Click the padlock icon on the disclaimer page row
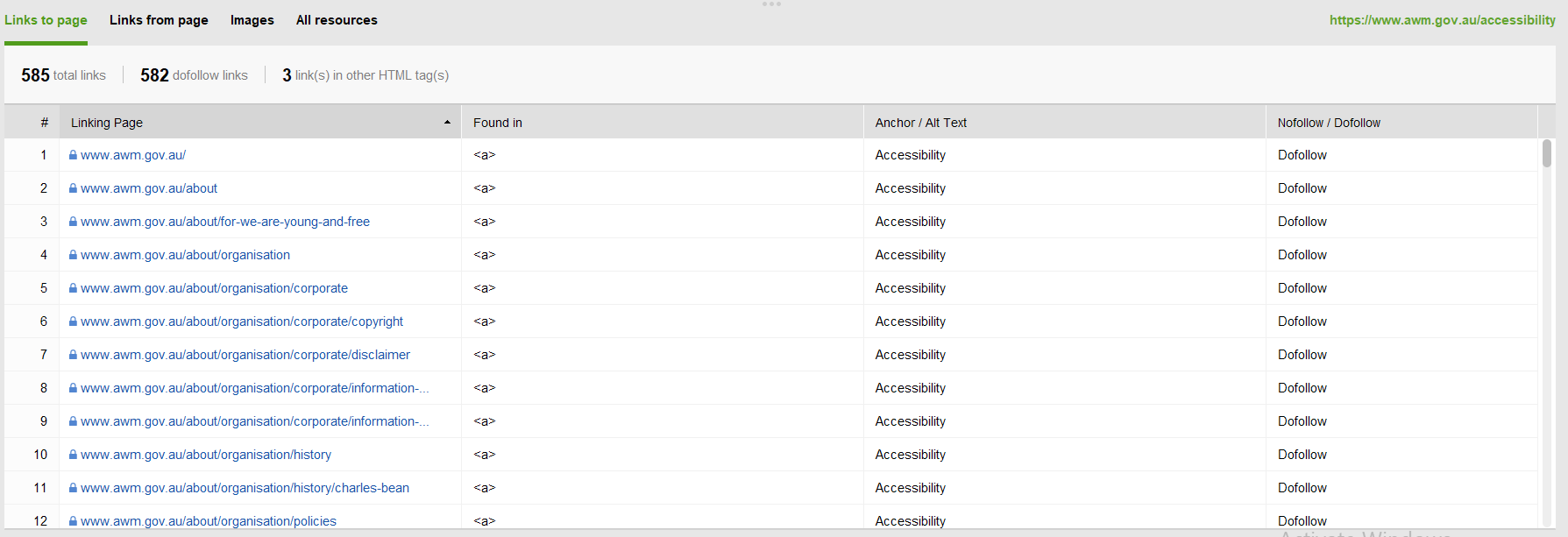The image size is (1568, 537). tap(73, 355)
